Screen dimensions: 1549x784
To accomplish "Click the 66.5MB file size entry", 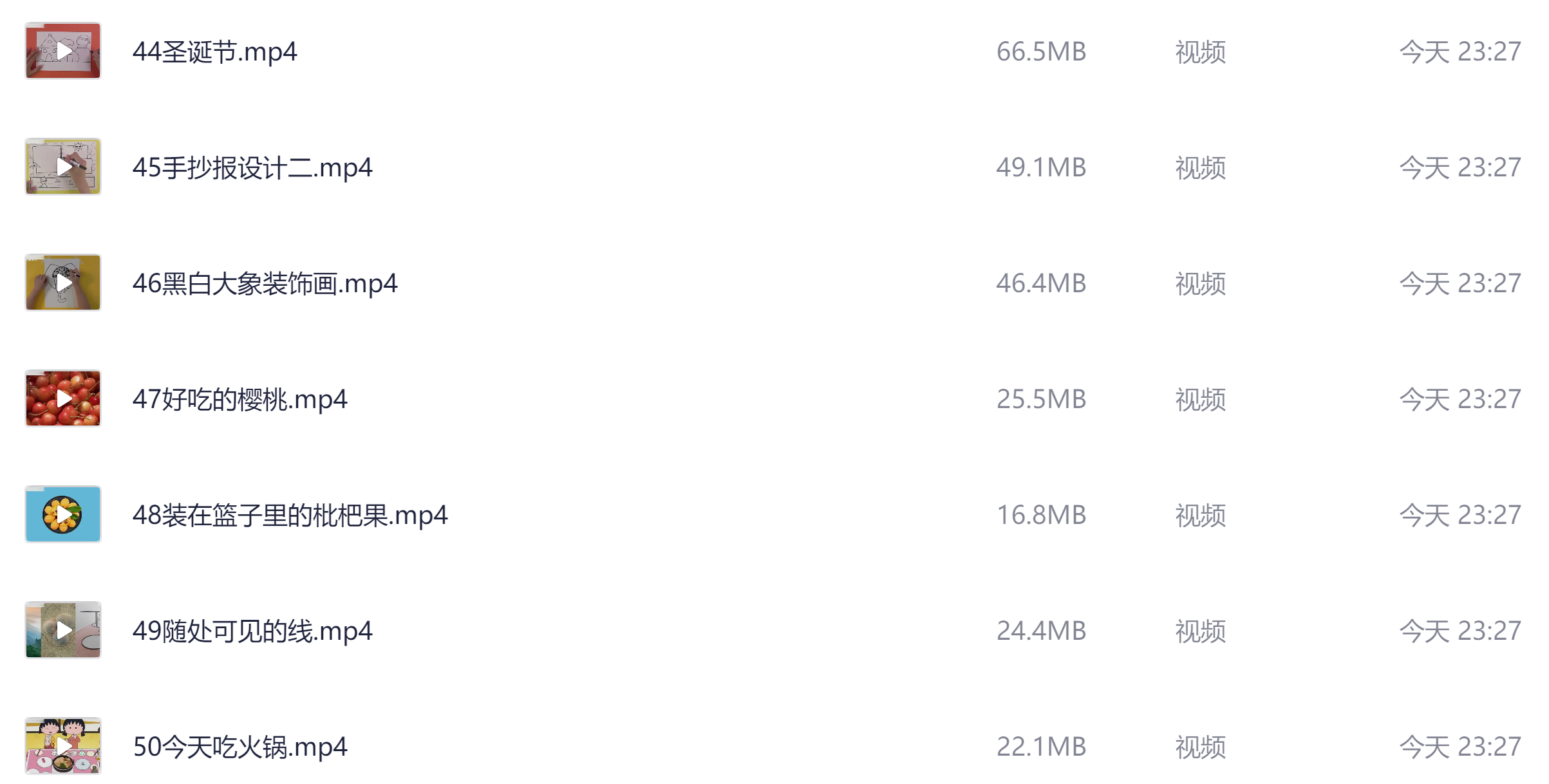I will pyautogui.click(x=1040, y=51).
